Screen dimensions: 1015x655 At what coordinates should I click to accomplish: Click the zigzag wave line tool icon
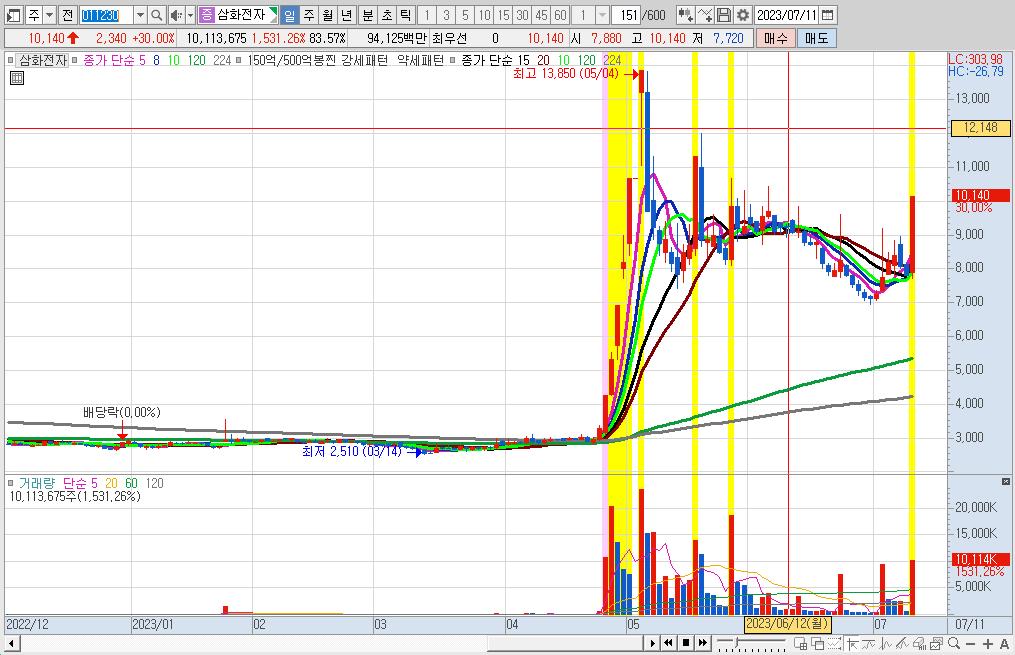pos(886,643)
